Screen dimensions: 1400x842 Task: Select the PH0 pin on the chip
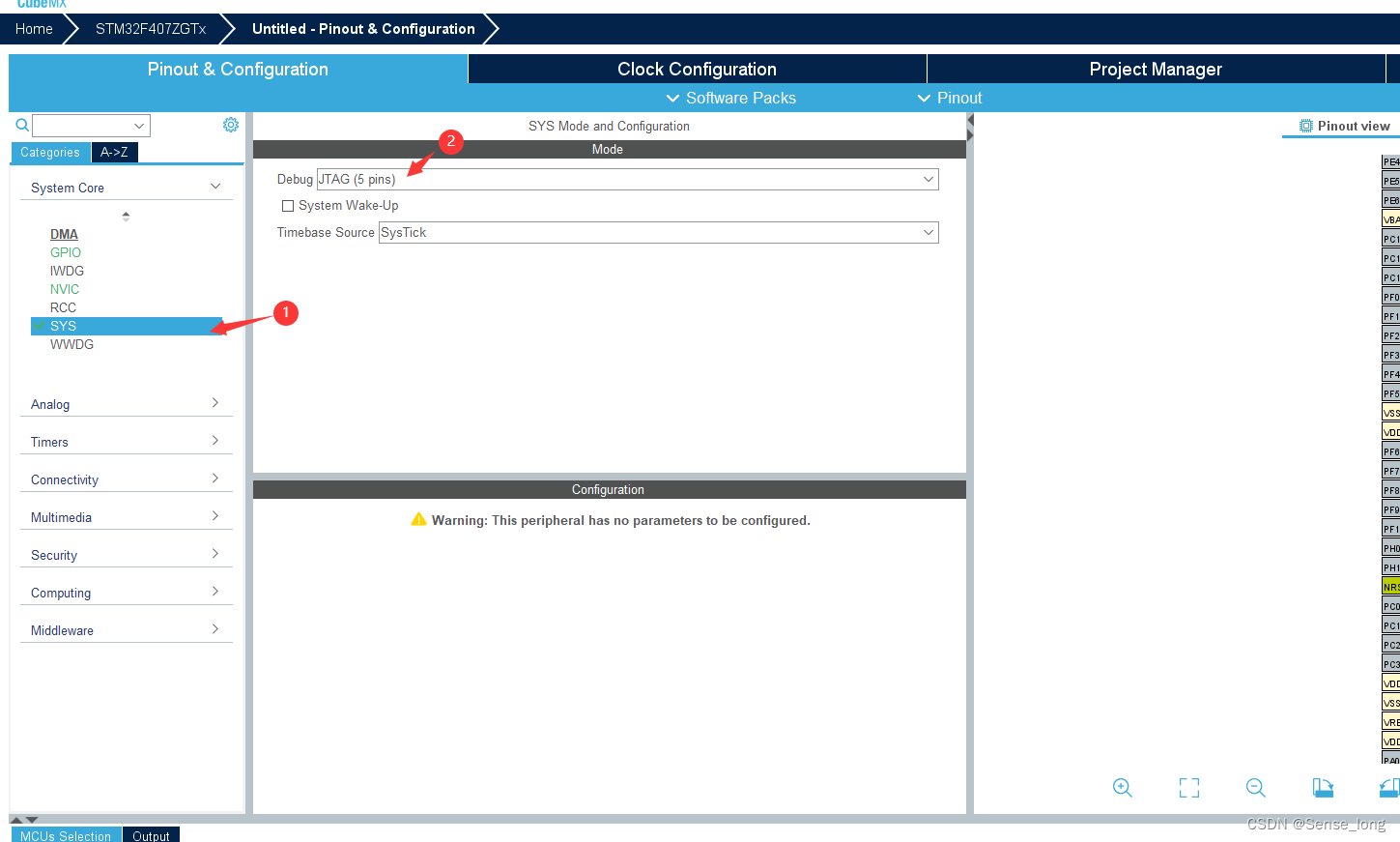[1391, 548]
